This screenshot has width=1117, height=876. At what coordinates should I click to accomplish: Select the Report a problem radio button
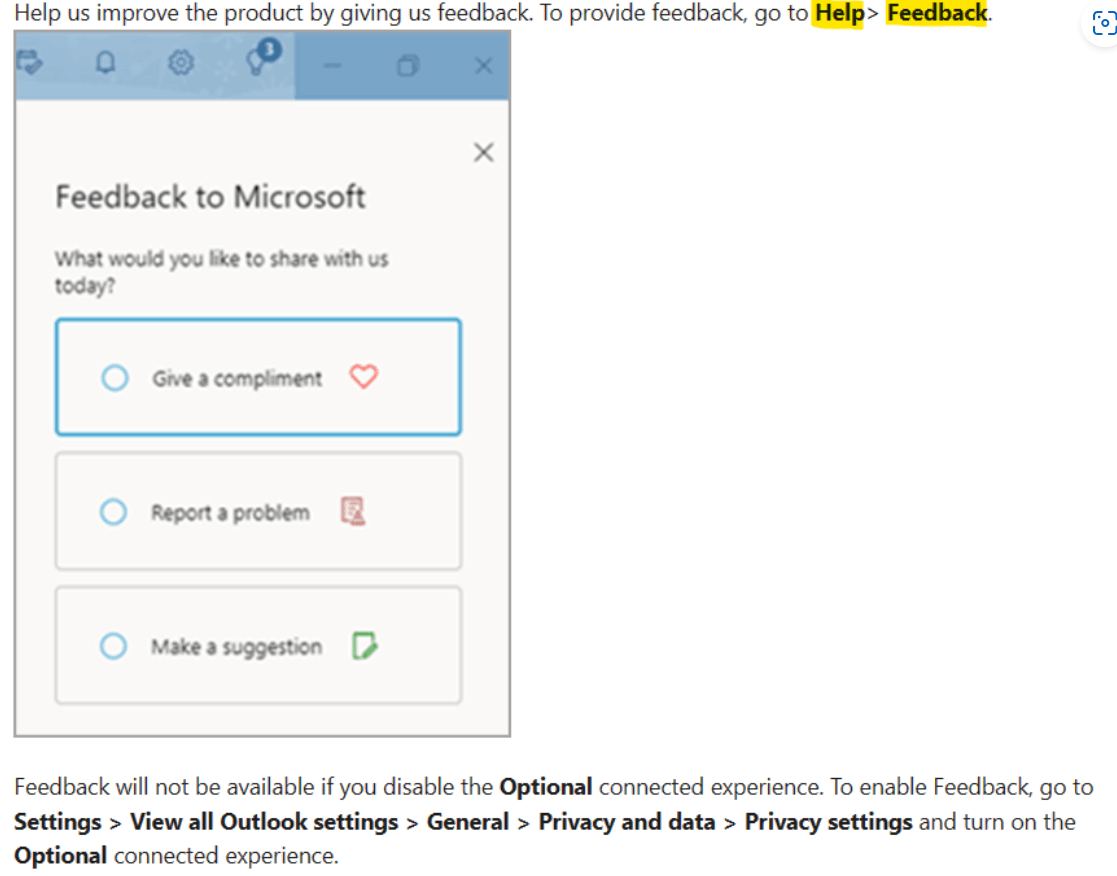point(115,511)
